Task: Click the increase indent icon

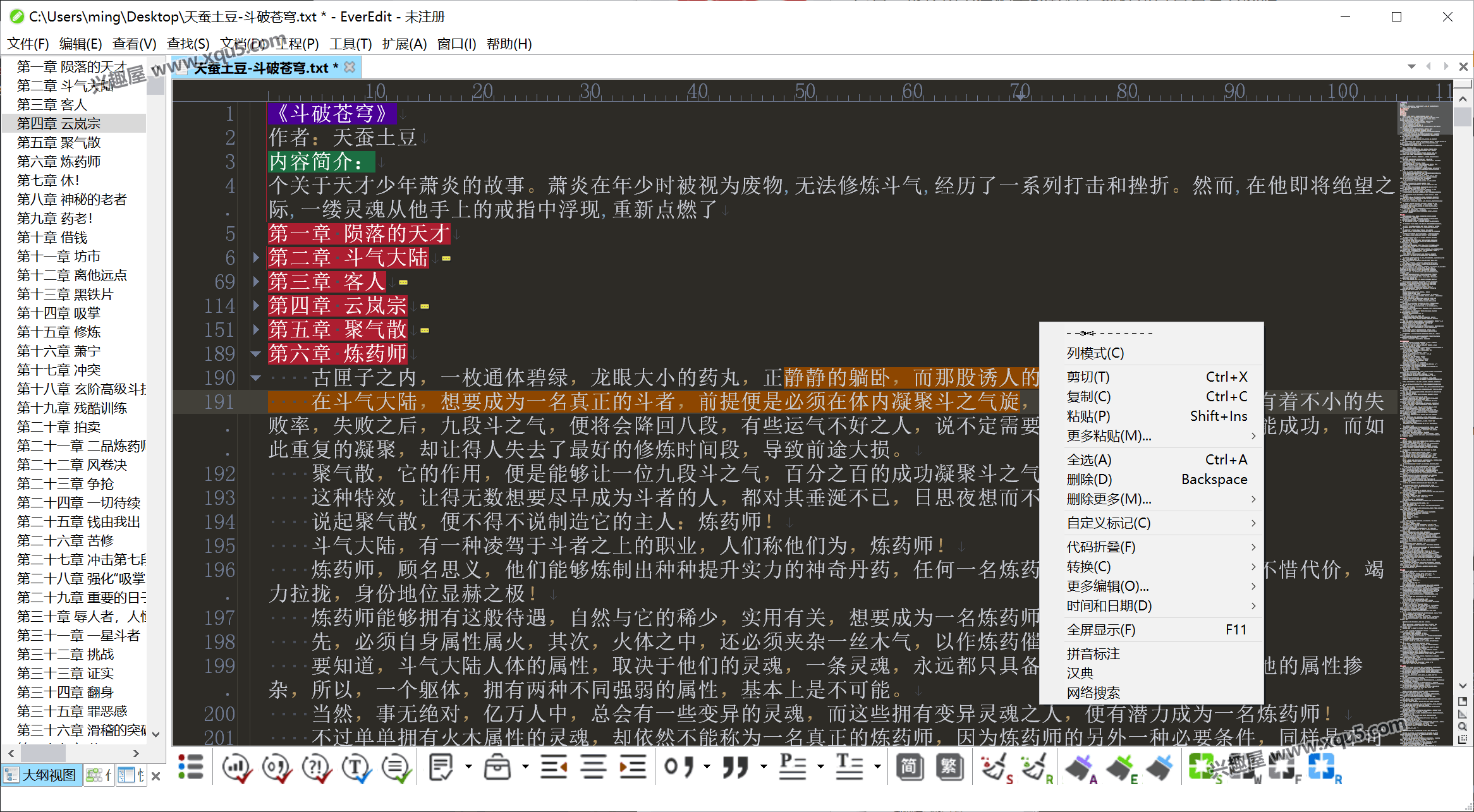Action: (x=633, y=767)
